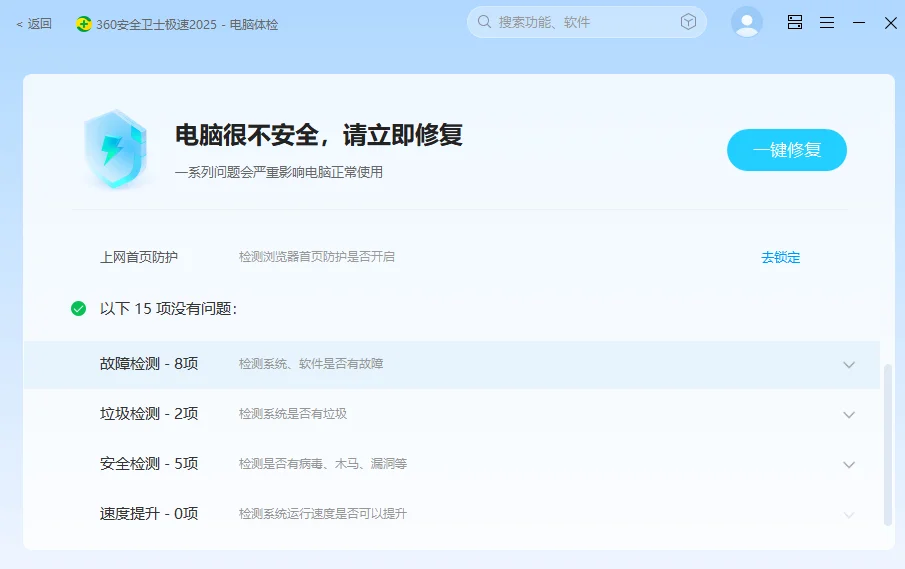Click the stacked panels icon in title bar
Screen dimensions: 905x569
(x=795, y=22)
